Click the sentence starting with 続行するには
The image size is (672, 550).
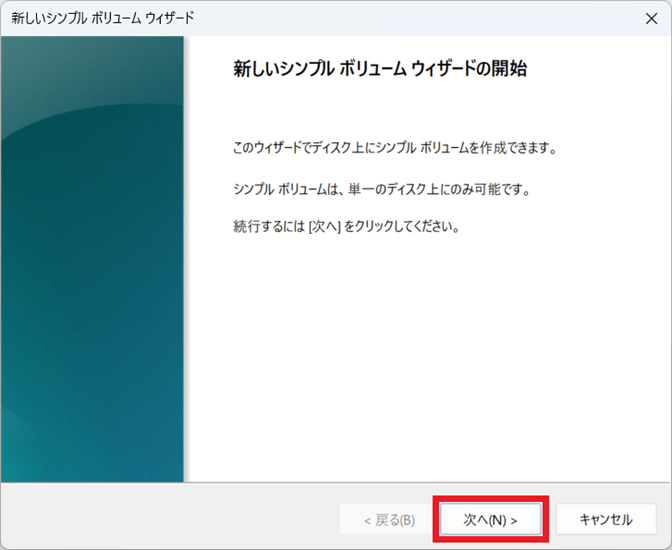pos(345,227)
